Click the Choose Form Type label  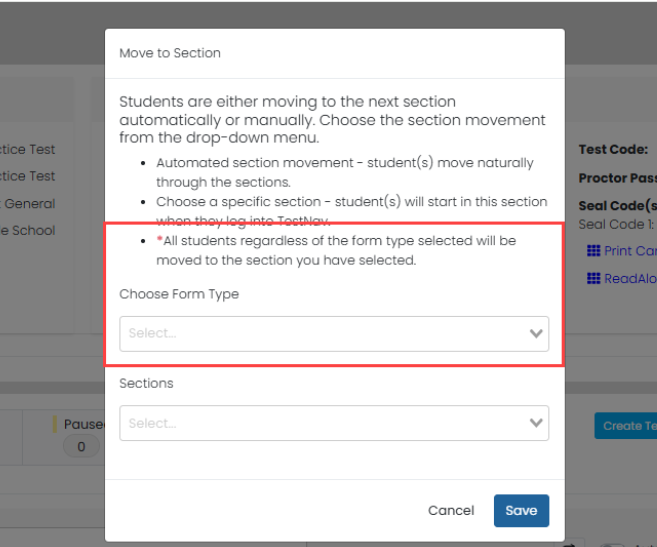tap(179, 294)
